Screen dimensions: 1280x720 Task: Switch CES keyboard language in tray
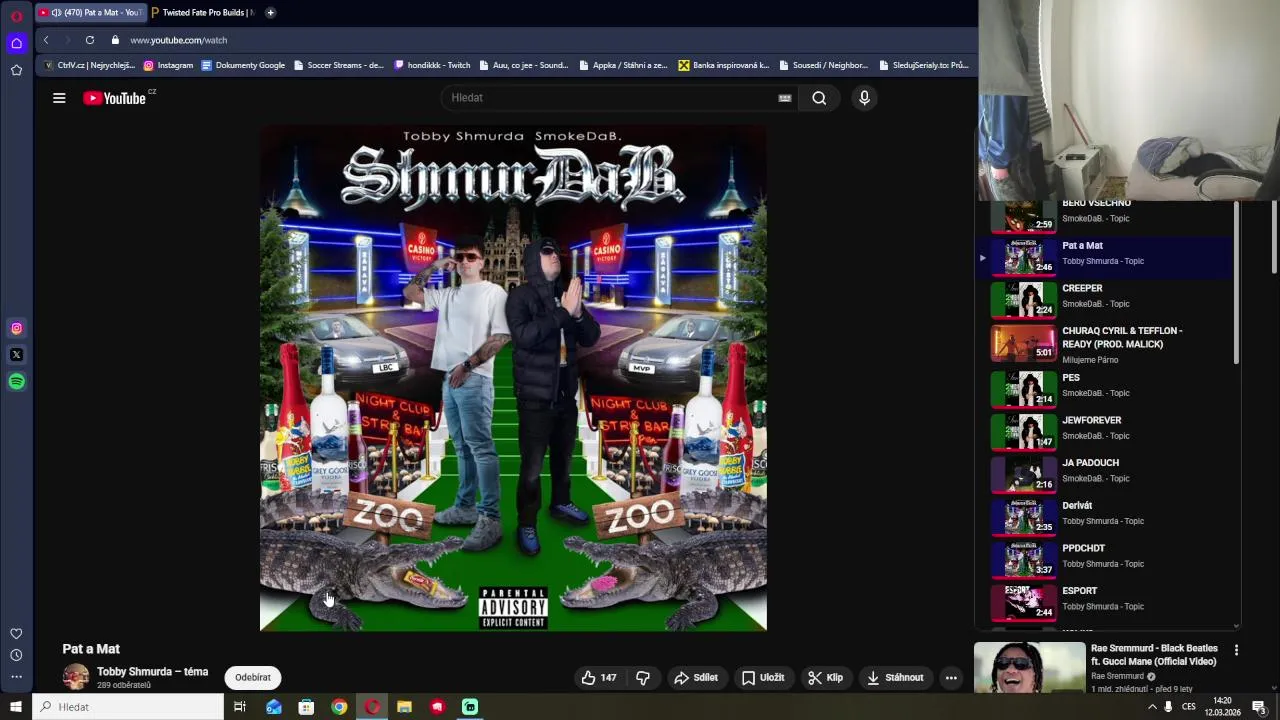click(1189, 707)
